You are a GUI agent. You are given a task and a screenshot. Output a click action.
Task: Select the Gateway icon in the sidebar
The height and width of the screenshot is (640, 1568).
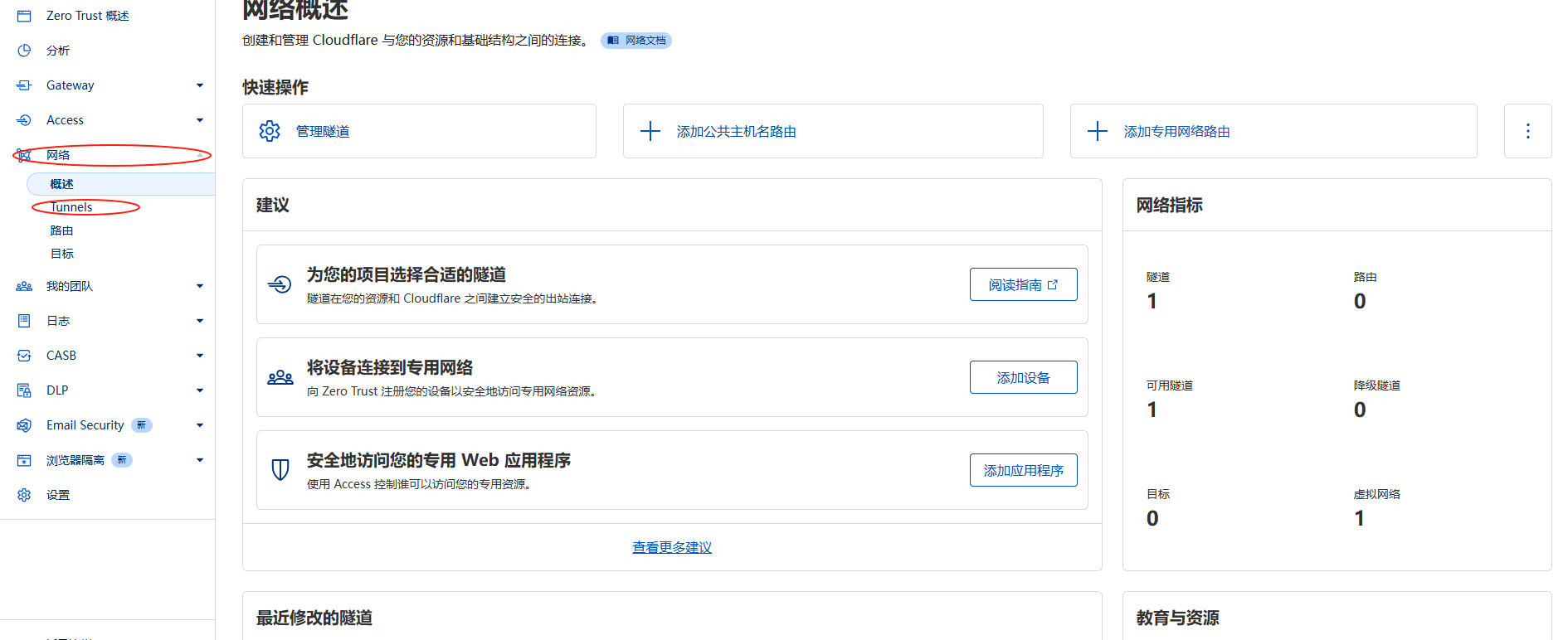click(24, 85)
